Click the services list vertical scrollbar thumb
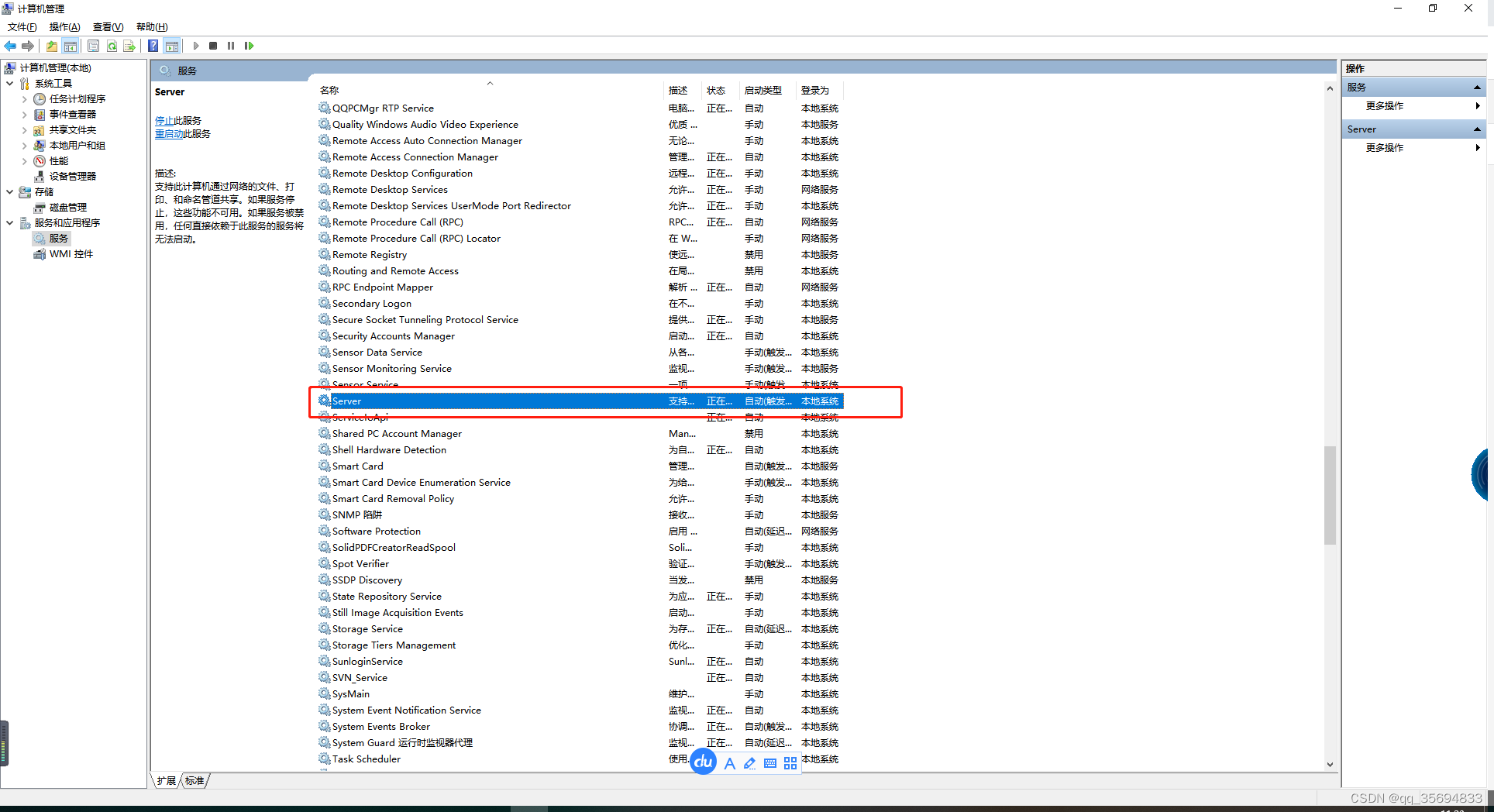The width and height of the screenshot is (1494, 812). [x=1330, y=496]
